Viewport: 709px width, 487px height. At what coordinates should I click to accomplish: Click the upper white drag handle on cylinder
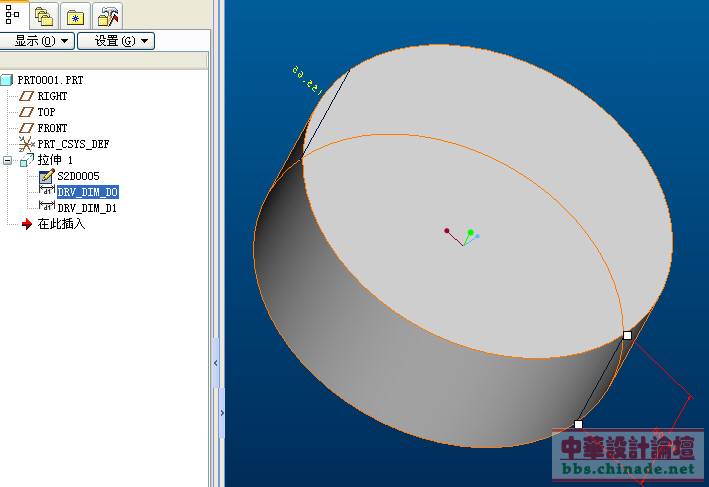627,335
